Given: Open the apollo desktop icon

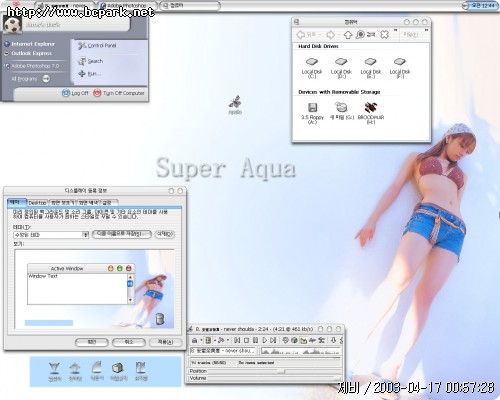Looking at the screenshot, I should 235,105.
